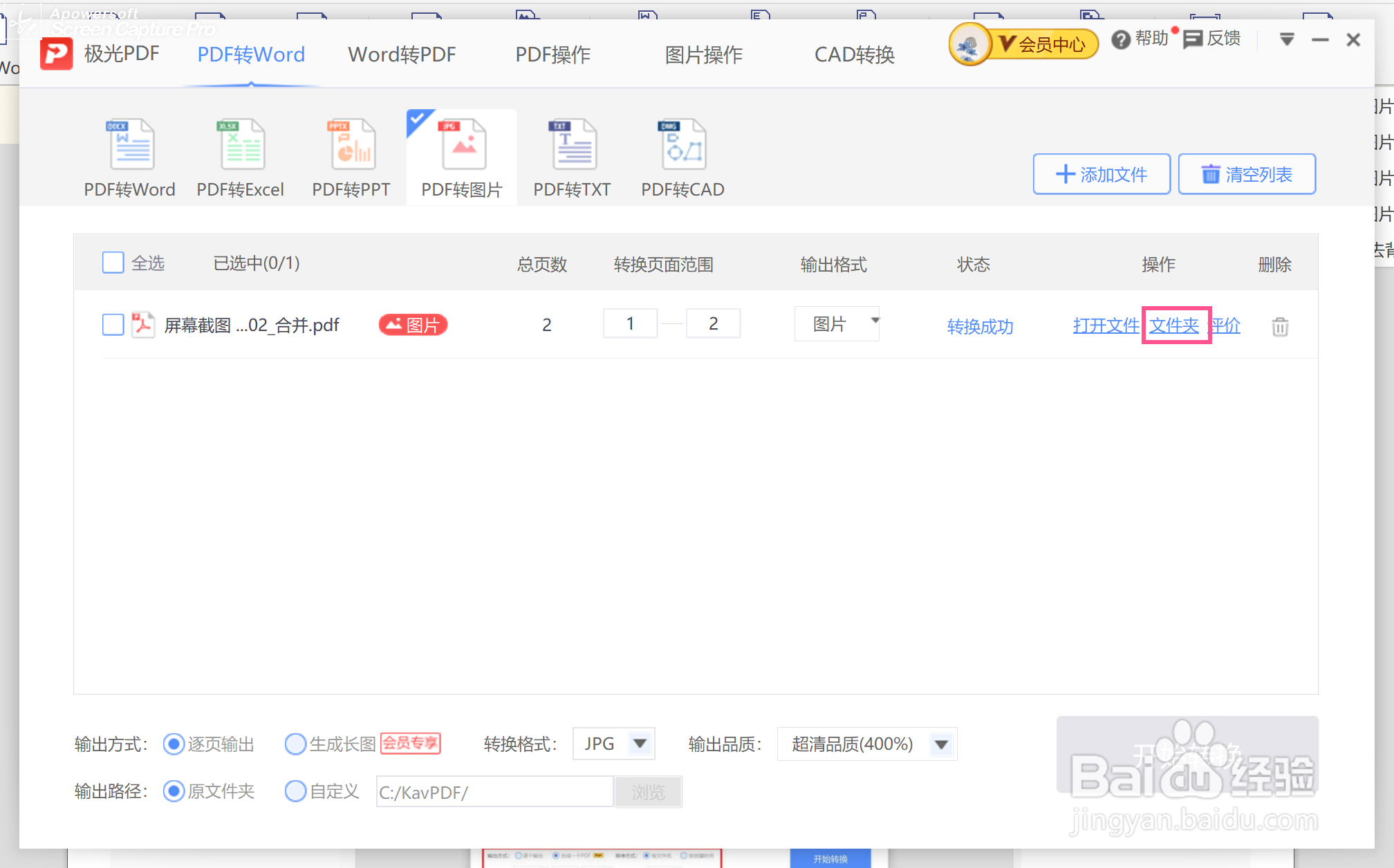Image resolution: width=1394 pixels, height=868 pixels.
Task: Tick the checkbox for 合并.pdf file
Action: click(113, 324)
